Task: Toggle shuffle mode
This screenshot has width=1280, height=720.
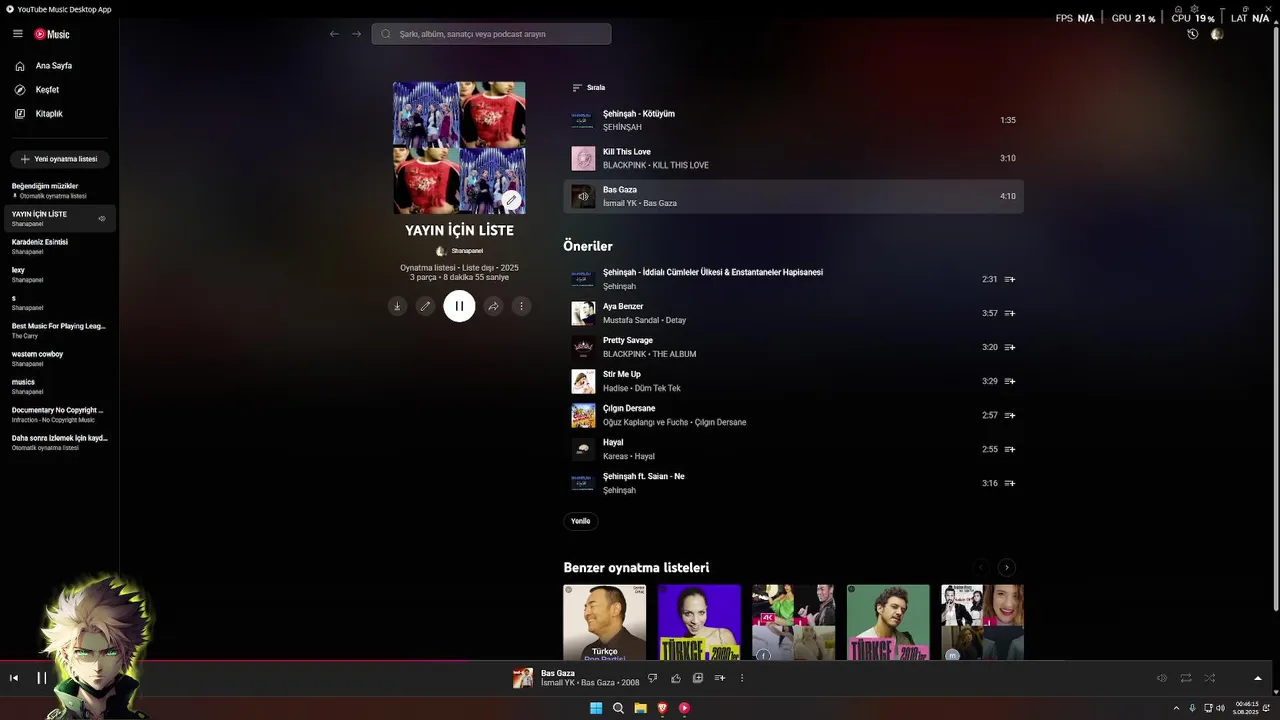Action: coord(1209,678)
